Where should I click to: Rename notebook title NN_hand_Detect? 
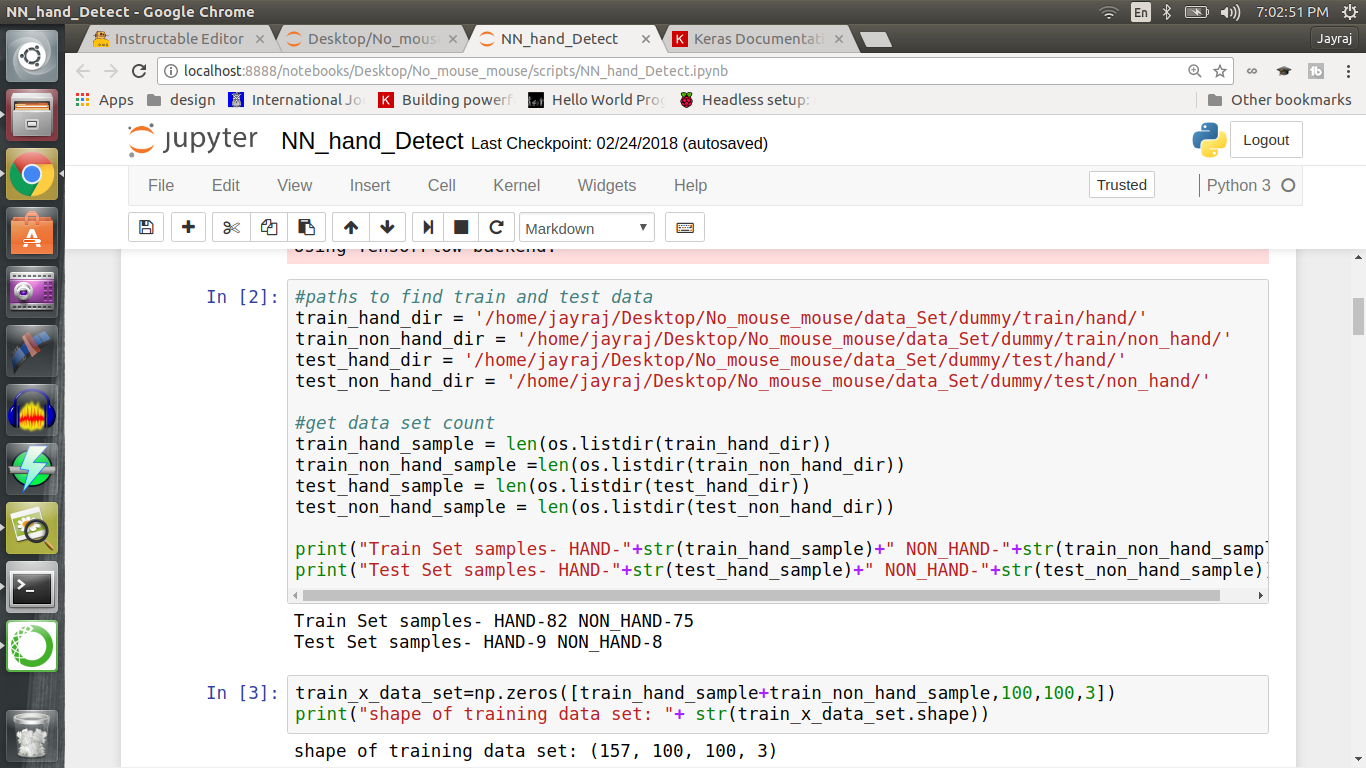coord(372,141)
